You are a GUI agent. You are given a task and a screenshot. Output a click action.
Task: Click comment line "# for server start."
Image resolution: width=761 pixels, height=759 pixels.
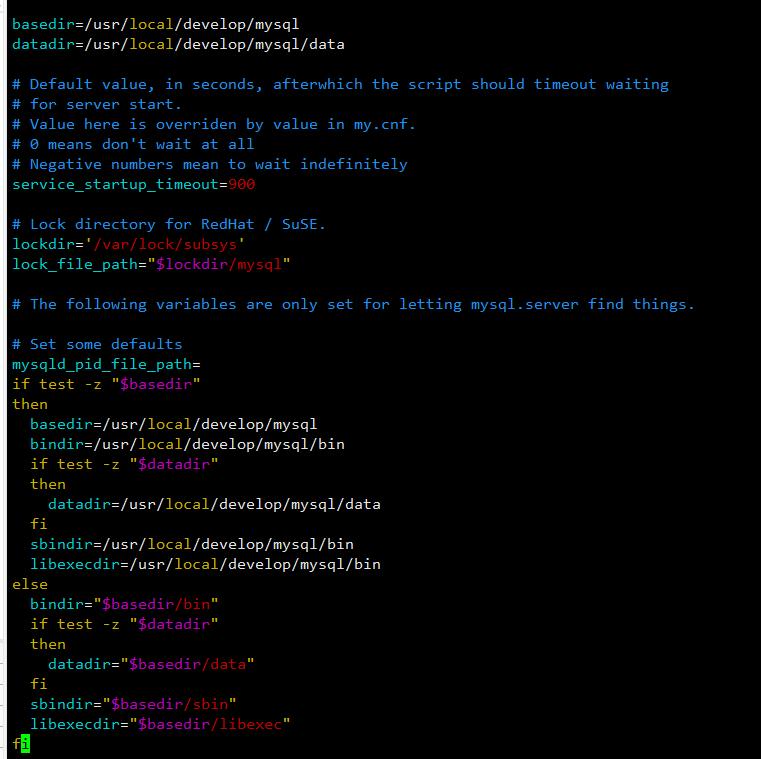point(97,104)
